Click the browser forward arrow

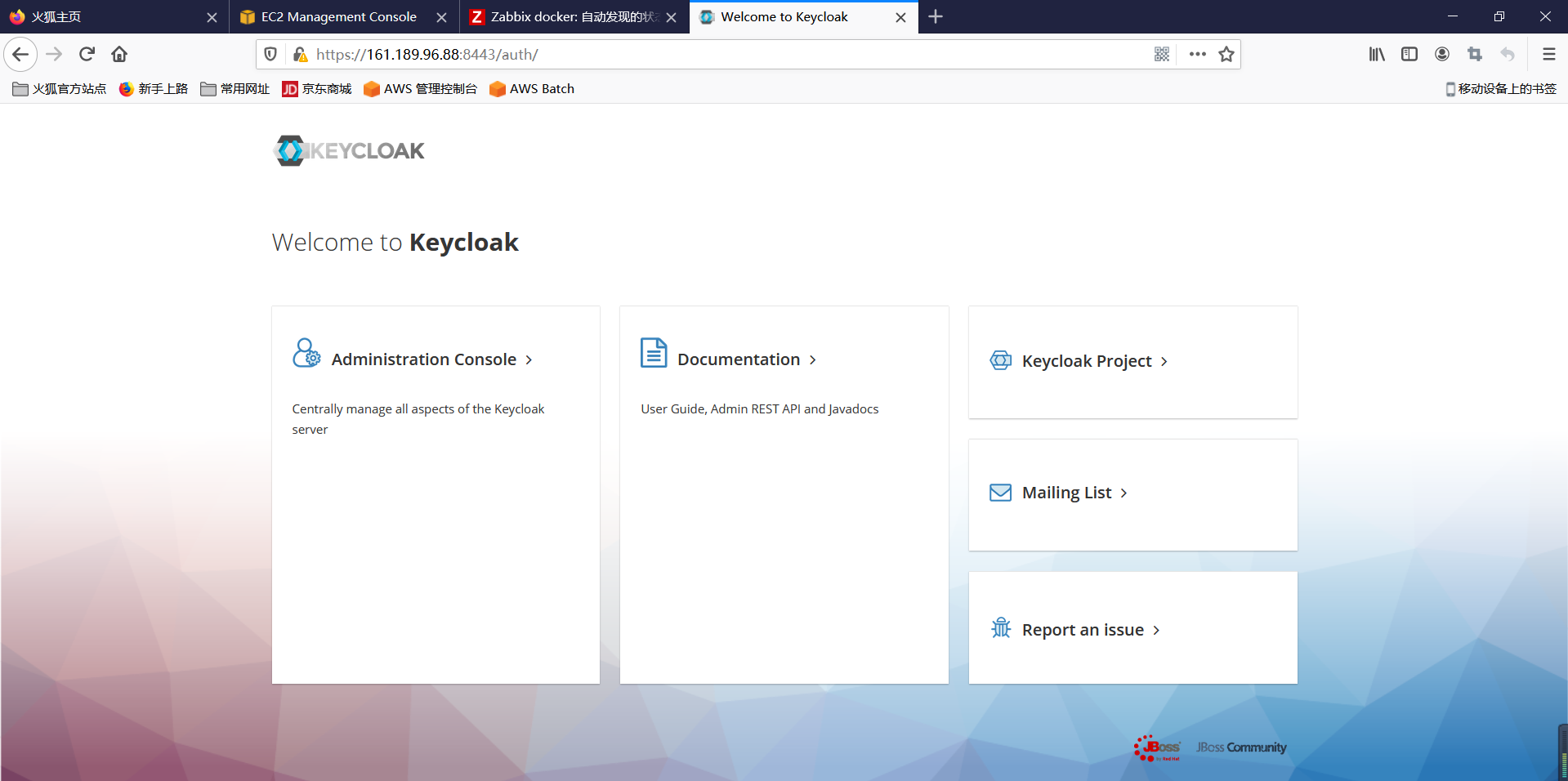point(54,54)
